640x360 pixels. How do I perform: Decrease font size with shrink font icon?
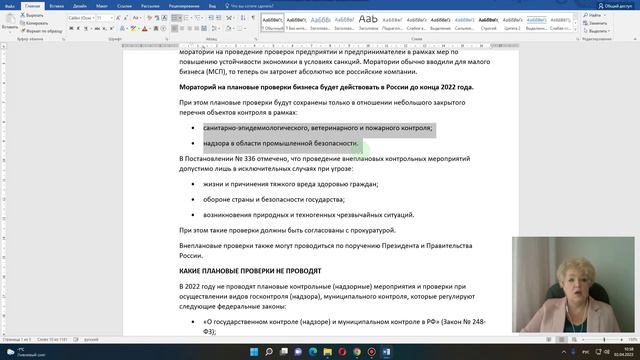click(125, 18)
